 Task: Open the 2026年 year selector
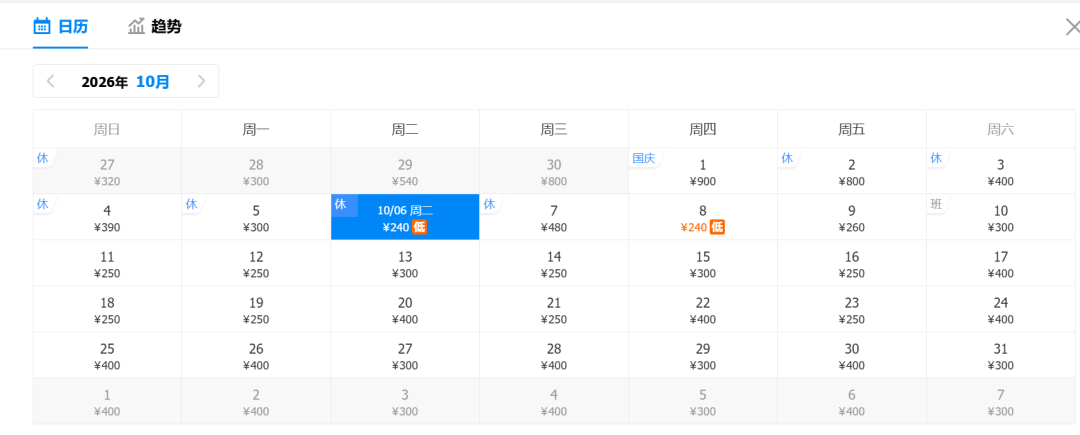click(105, 82)
